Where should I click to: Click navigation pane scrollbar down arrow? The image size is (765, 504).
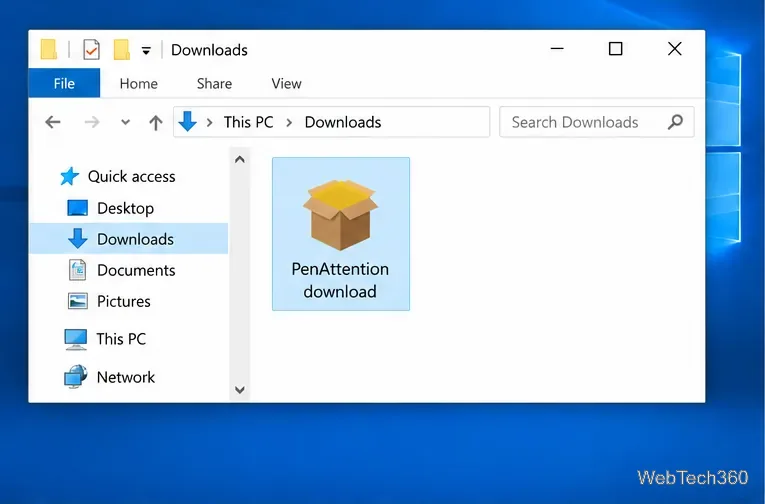(x=240, y=389)
